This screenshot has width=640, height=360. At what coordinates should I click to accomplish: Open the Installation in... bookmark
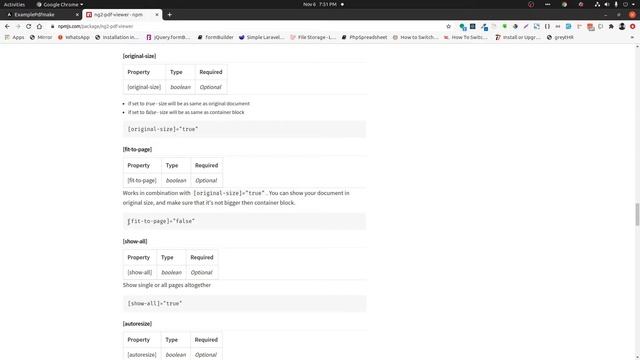pos(117,37)
